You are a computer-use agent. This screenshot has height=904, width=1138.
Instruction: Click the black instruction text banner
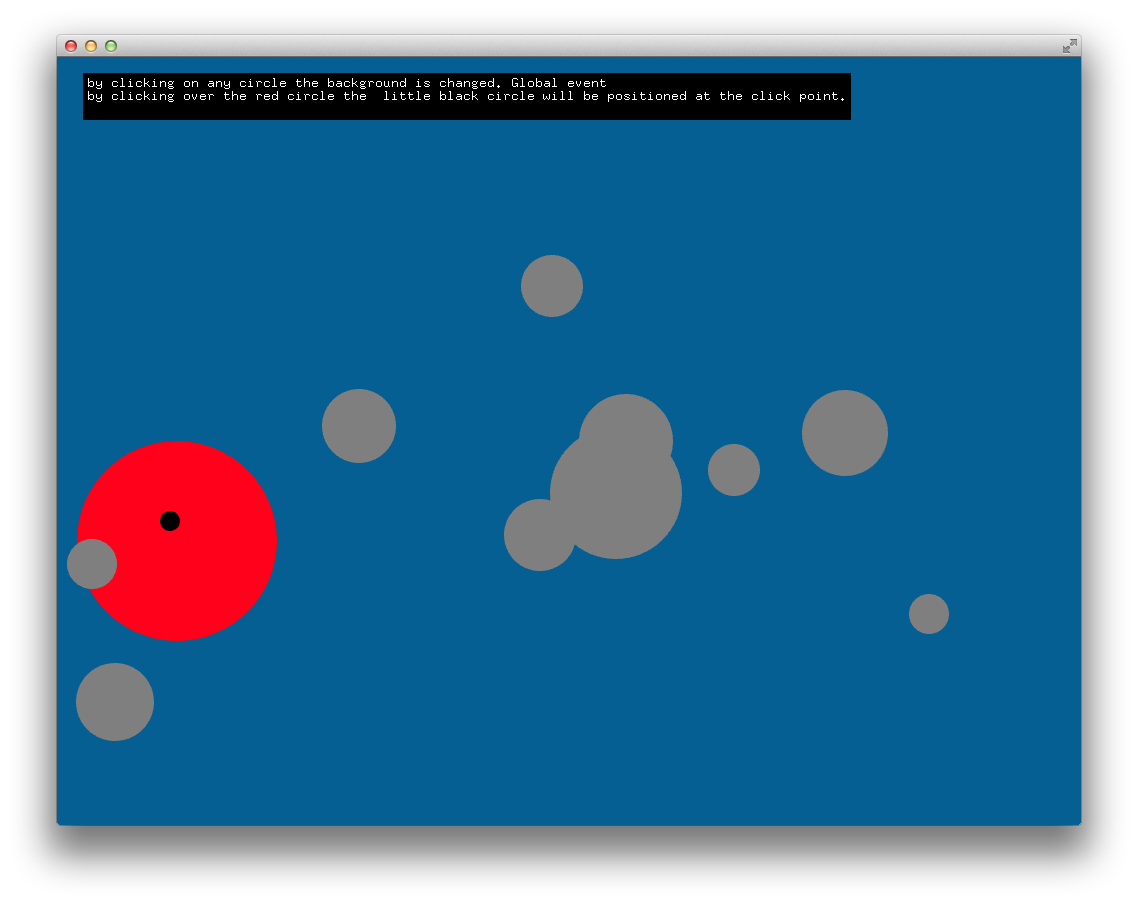coord(466,96)
